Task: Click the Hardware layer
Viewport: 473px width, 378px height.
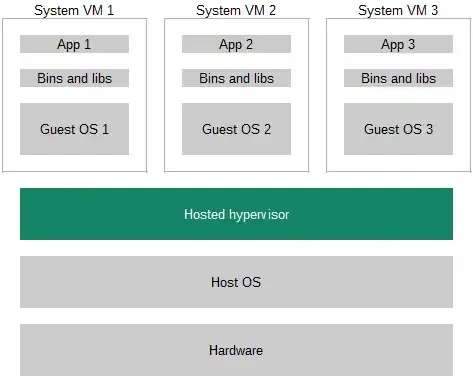Action: click(236, 350)
